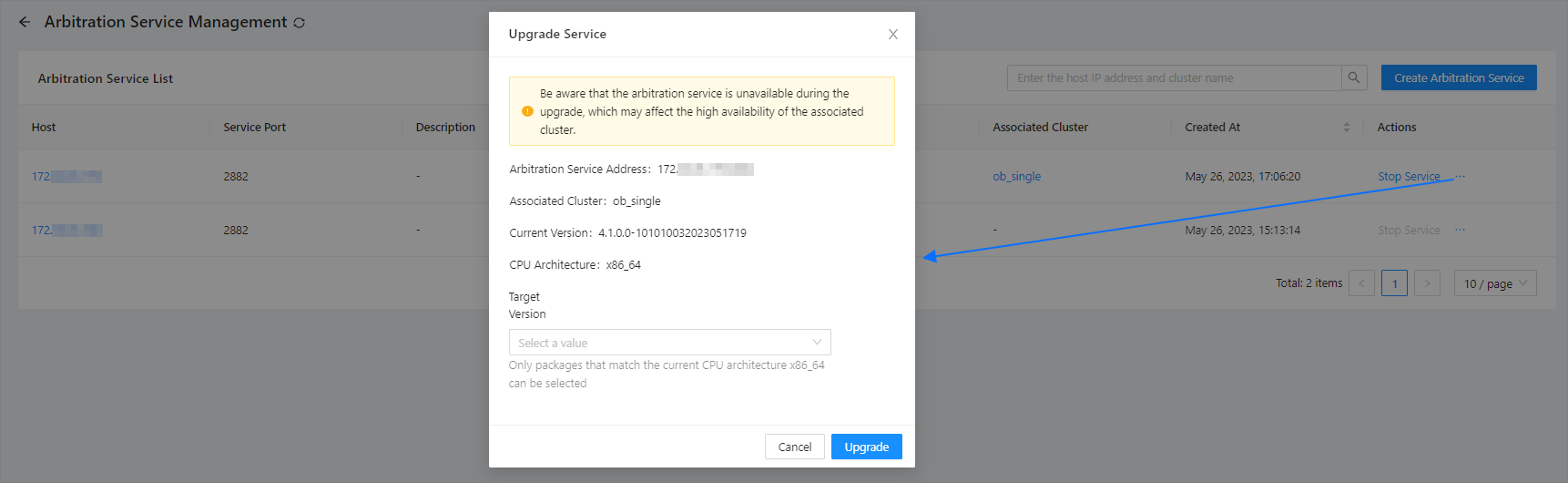The image size is (1568, 483).
Task: Focus the host IP and cluster search field
Action: point(1173,78)
